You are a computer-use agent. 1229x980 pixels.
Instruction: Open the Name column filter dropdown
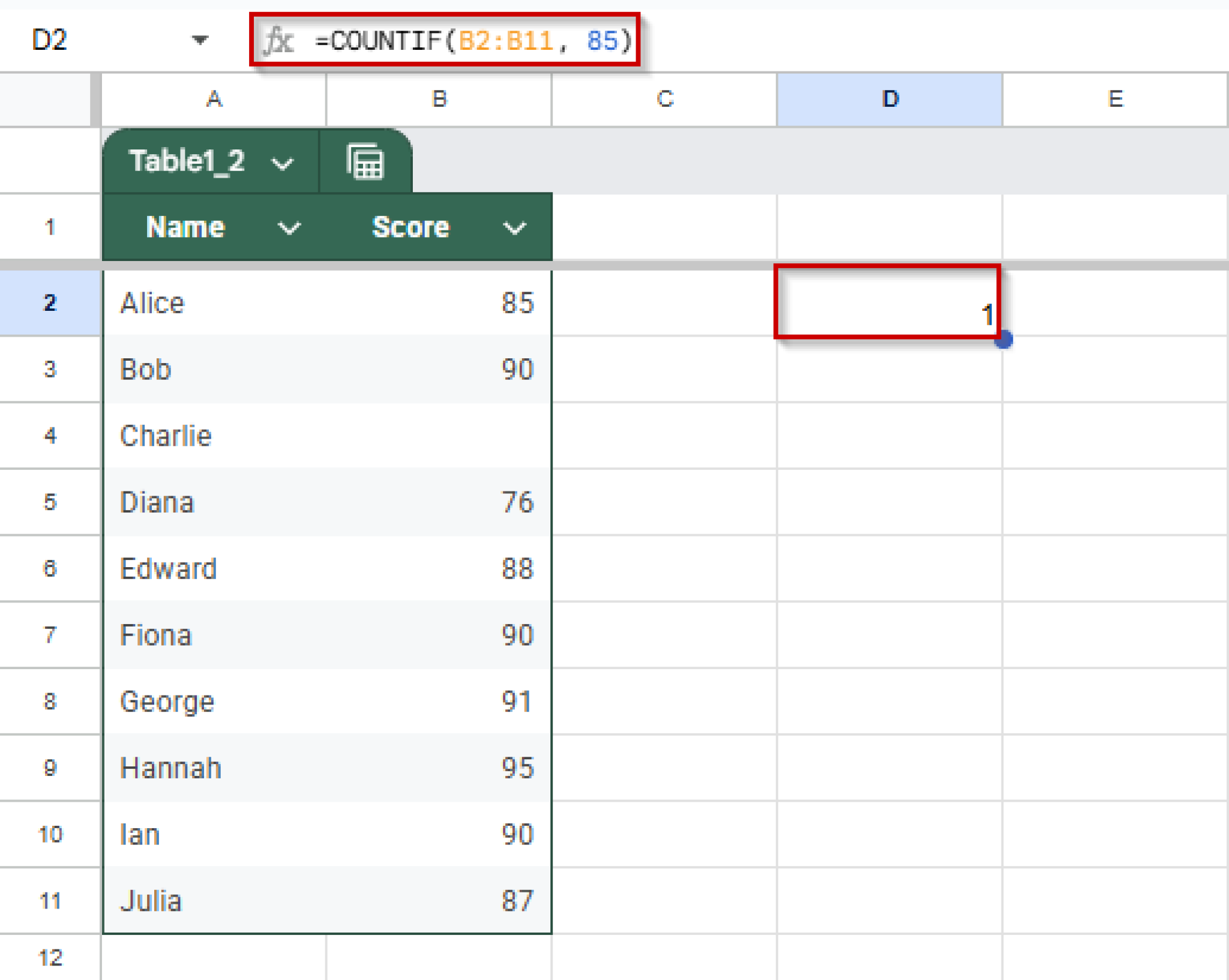pos(288,227)
